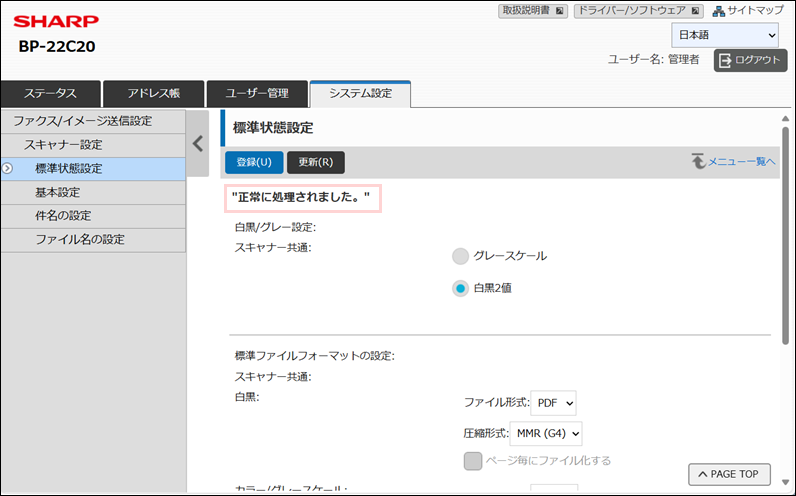Open the ユーザー管理 tab
Image resolution: width=796 pixels, height=496 pixels.
256,94
